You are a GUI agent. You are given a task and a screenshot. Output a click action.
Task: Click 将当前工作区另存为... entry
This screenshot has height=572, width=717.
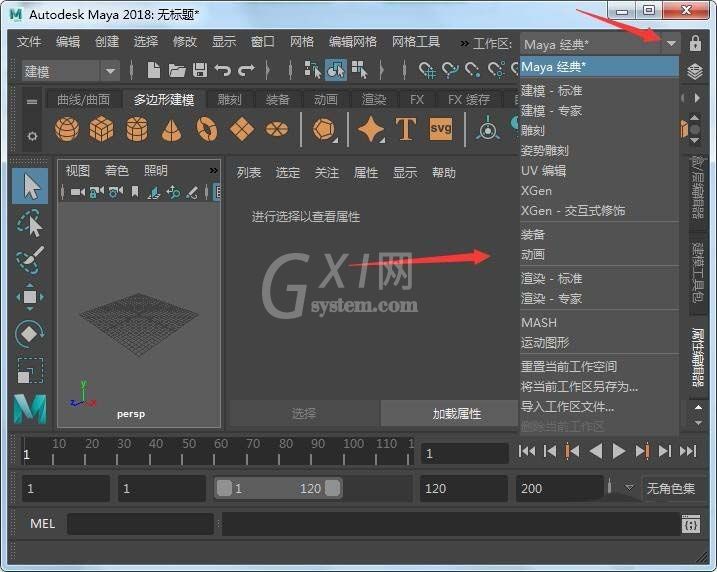(x=599, y=387)
